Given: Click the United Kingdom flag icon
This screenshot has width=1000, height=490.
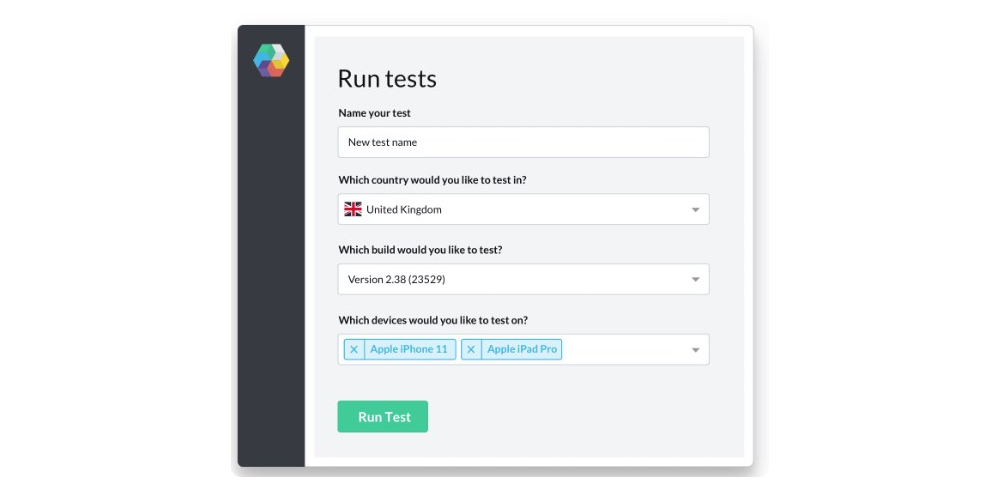Looking at the screenshot, I should [x=353, y=209].
